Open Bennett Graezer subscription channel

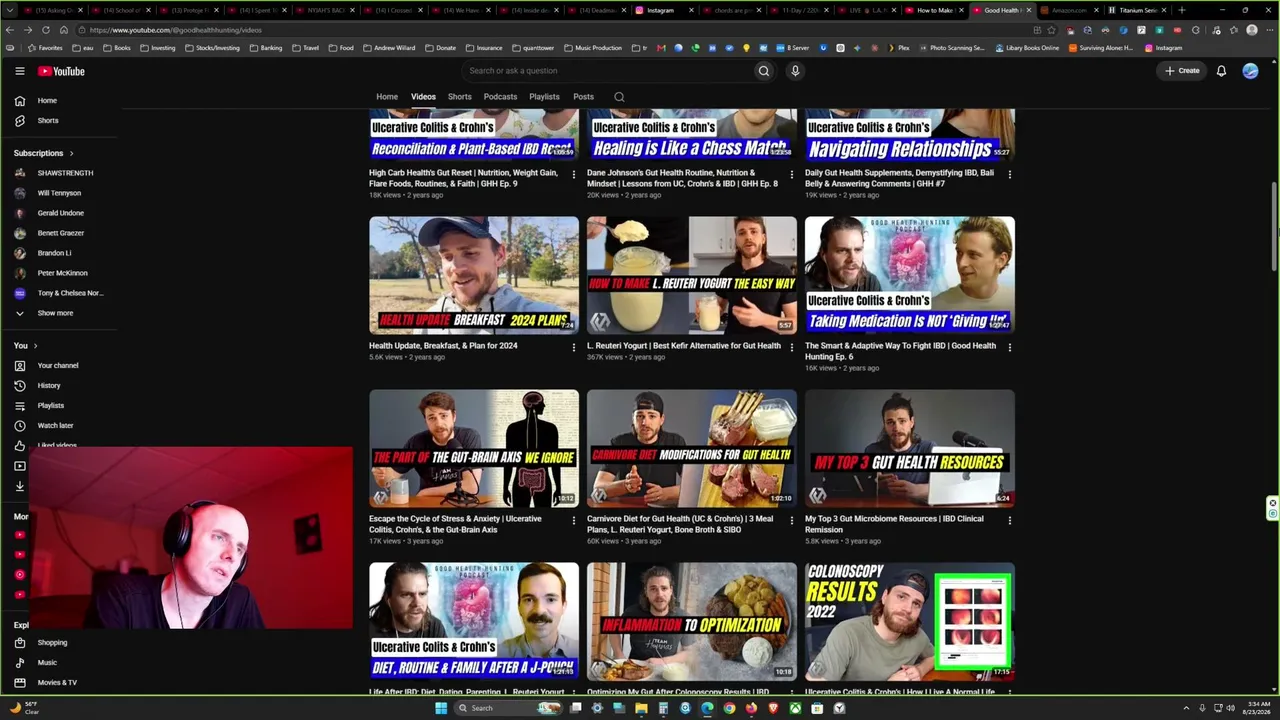(60, 233)
